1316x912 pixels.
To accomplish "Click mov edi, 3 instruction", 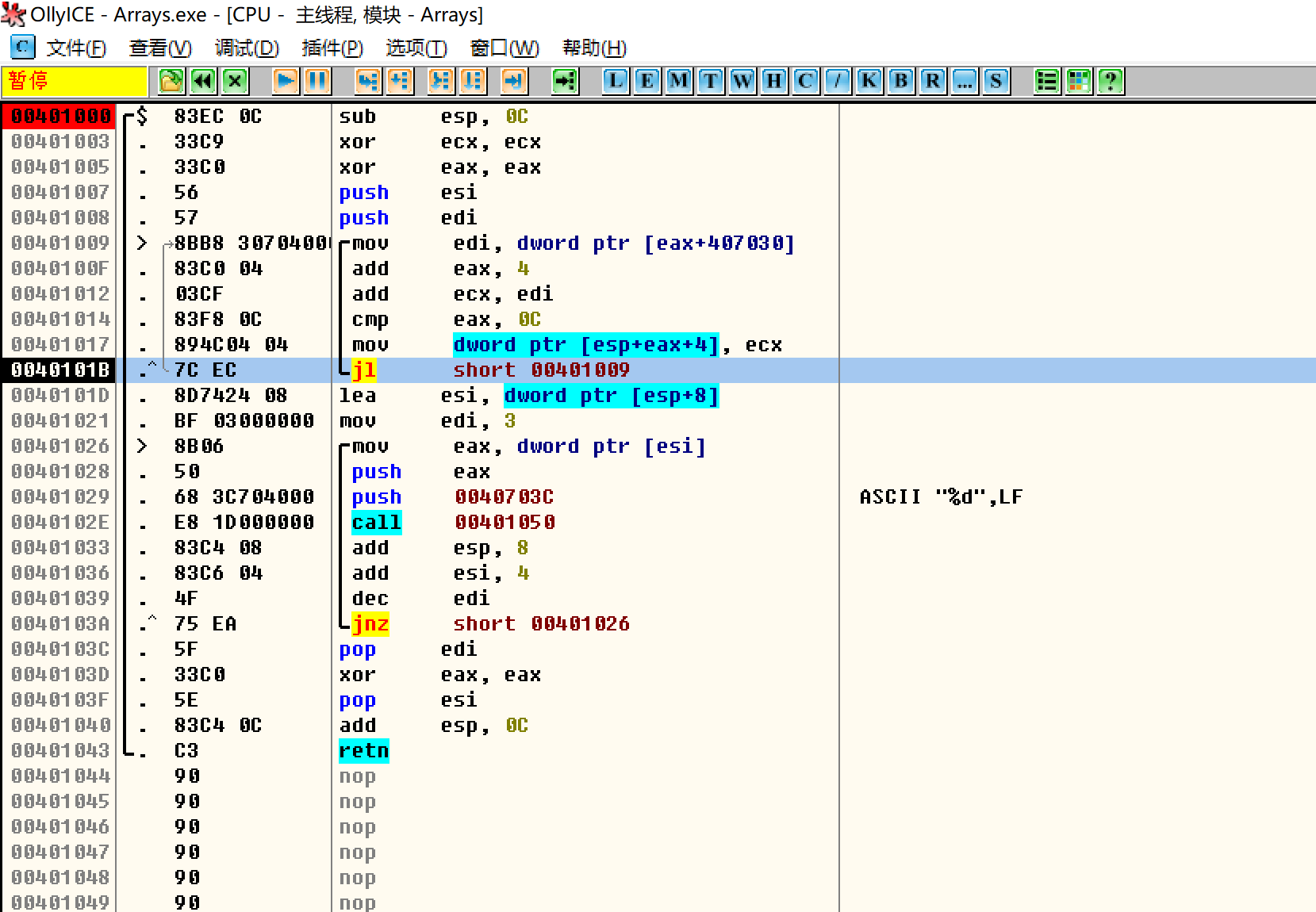I will 427,421.
